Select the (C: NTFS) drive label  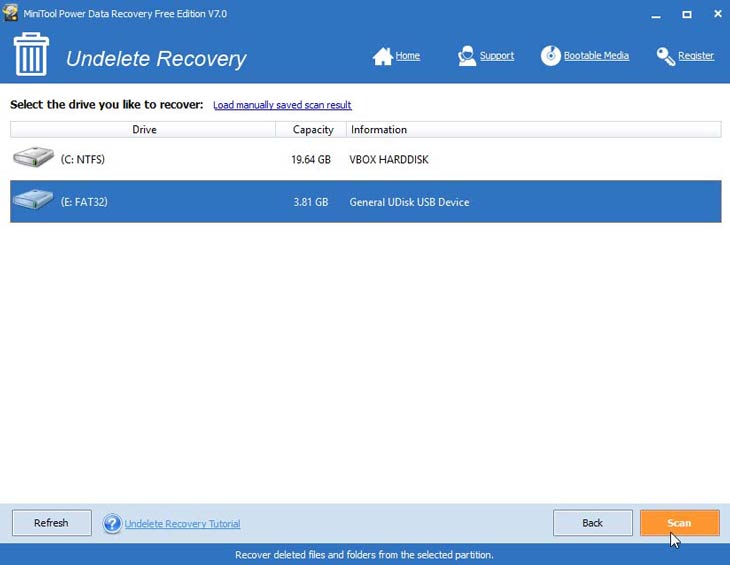[83, 160]
